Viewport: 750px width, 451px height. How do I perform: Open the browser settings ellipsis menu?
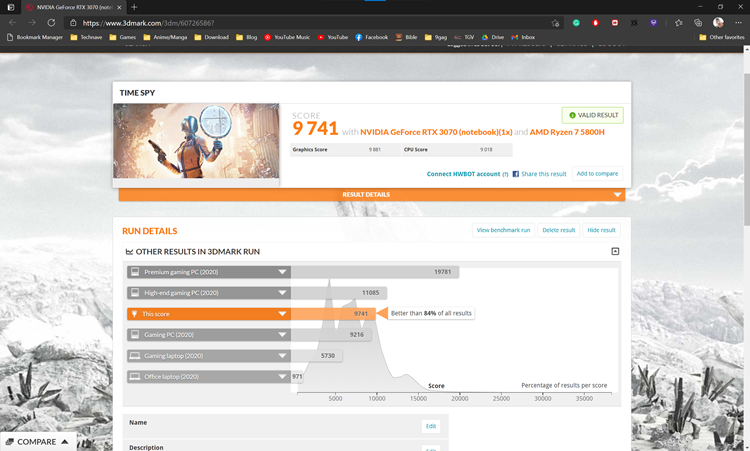737,22
